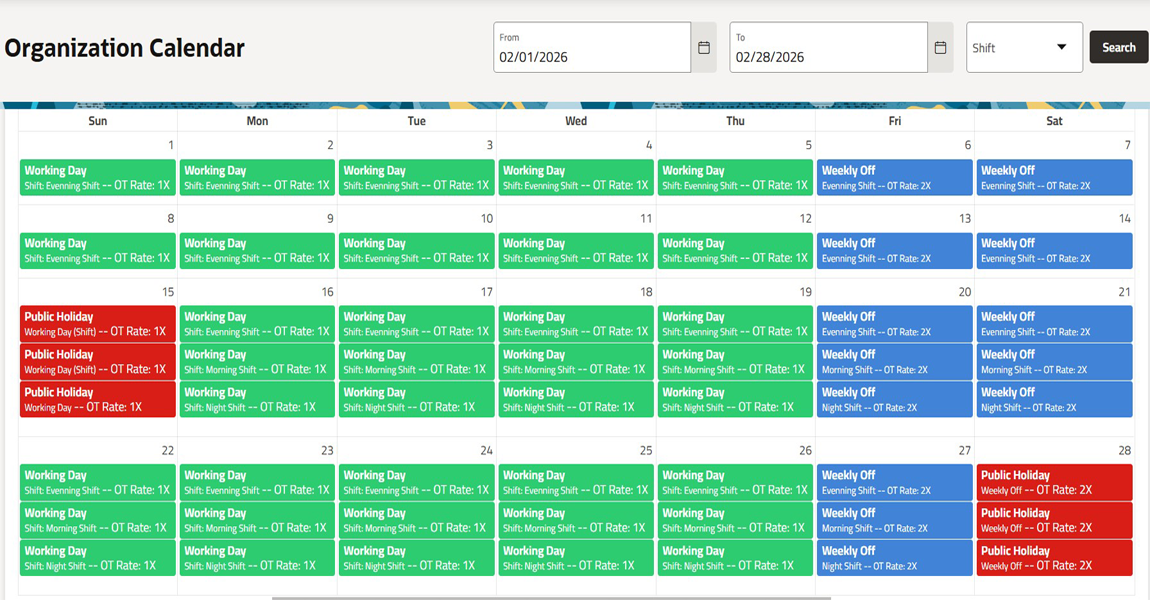Select the Weekly Off event on February 6
The image size is (1150, 600).
(894, 177)
